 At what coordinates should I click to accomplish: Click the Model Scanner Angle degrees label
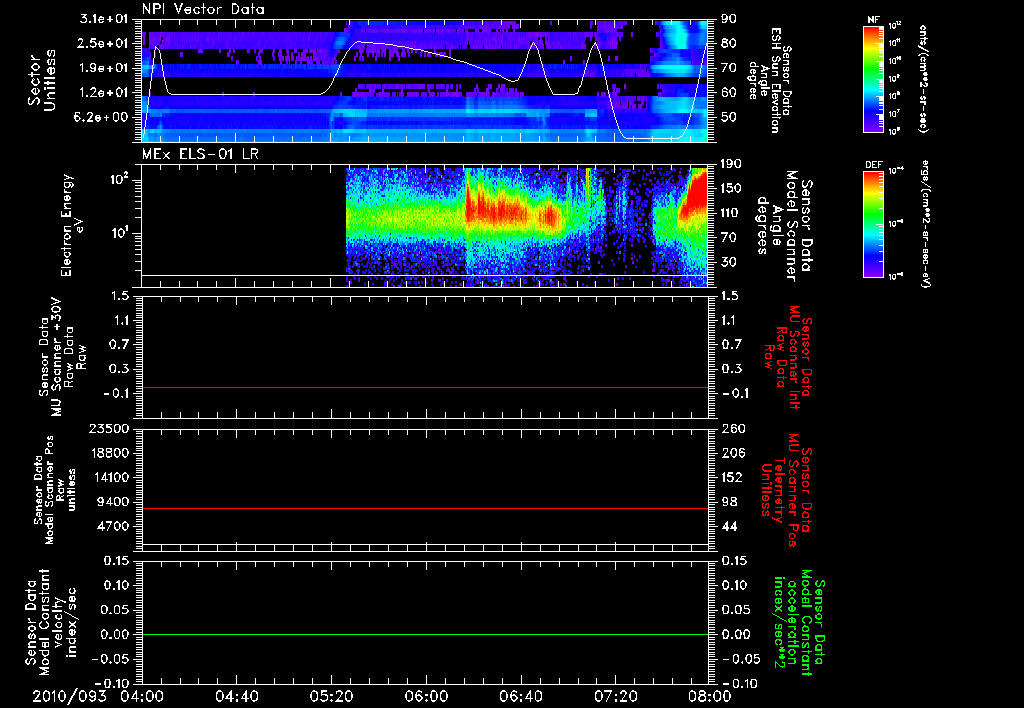tap(784, 225)
